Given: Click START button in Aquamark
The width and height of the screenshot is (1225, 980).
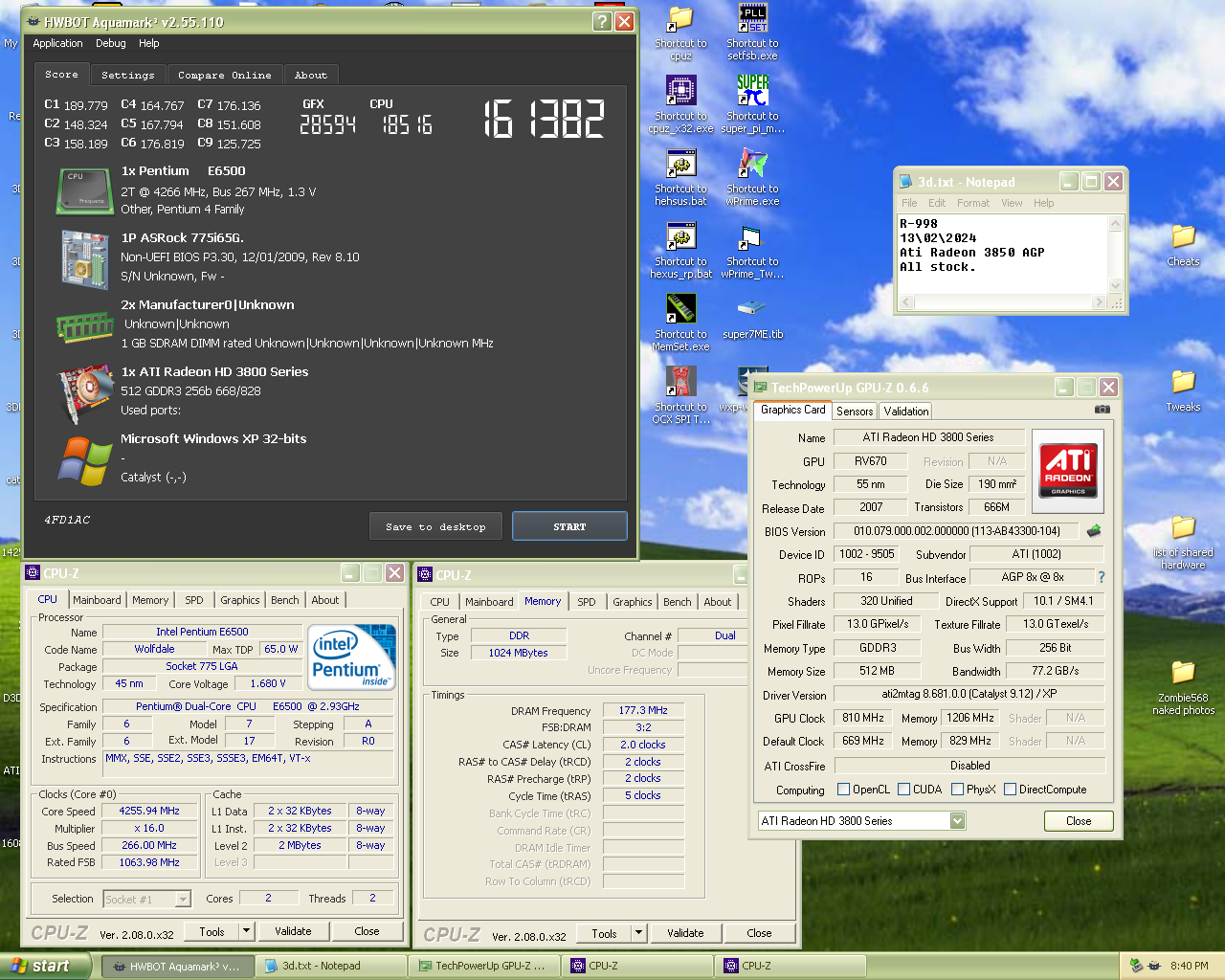Looking at the screenshot, I should click(569, 526).
